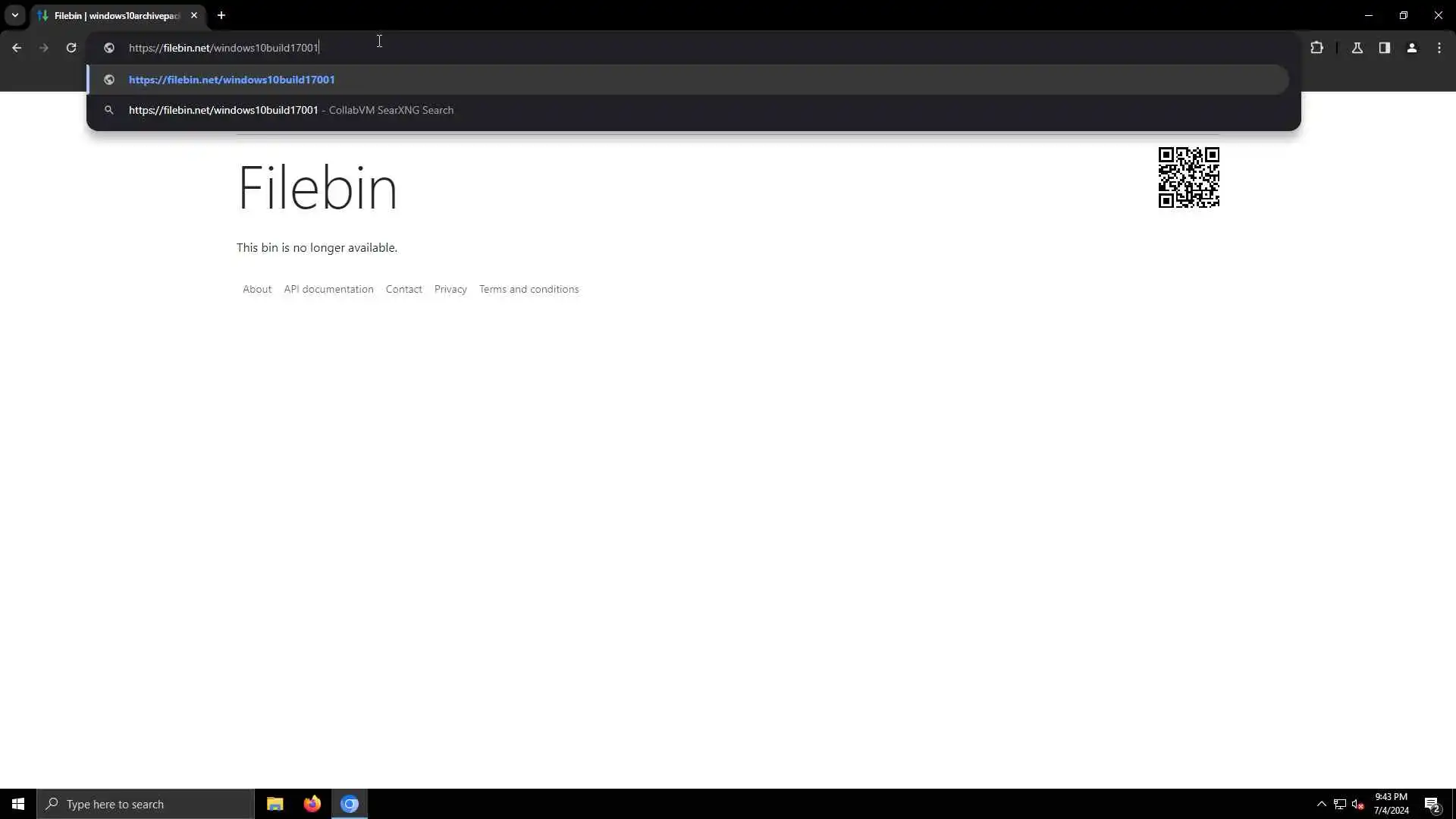This screenshot has width=1456, height=819.
Task: Show hidden system tray icons
Action: pyautogui.click(x=1322, y=804)
